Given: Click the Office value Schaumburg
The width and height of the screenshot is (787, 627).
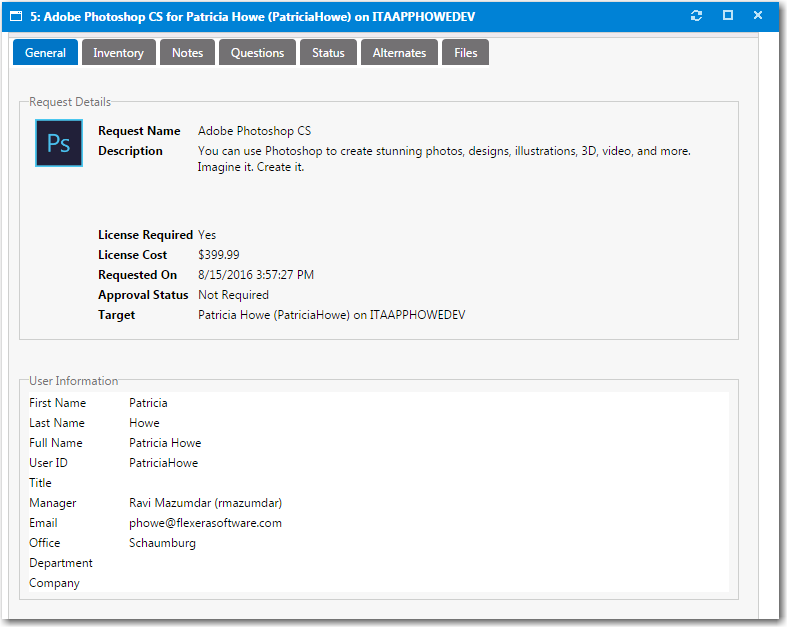Looking at the screenshot, I should [162, 543].
